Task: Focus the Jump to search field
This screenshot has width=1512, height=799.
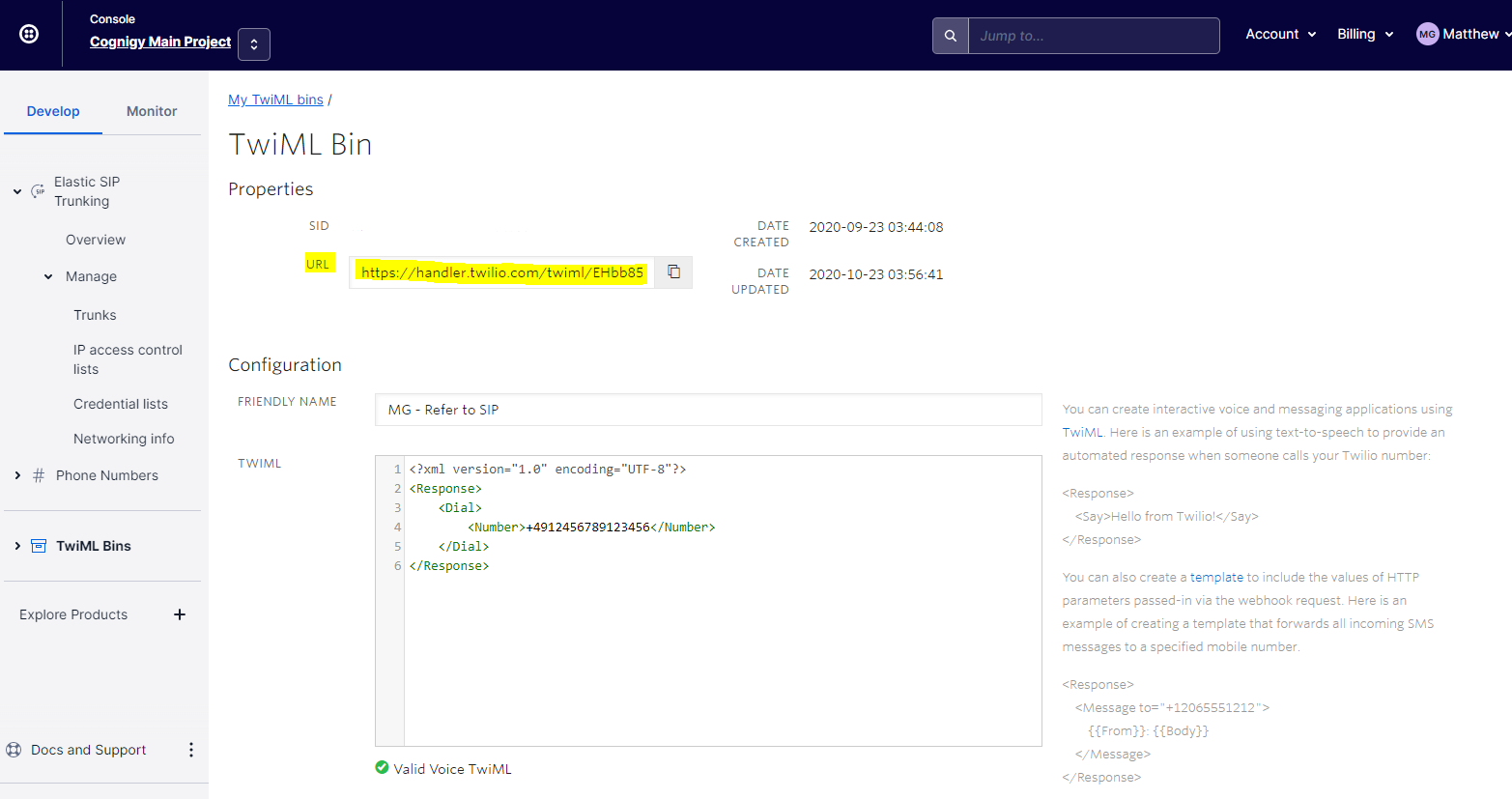Action: (1094, 36)
